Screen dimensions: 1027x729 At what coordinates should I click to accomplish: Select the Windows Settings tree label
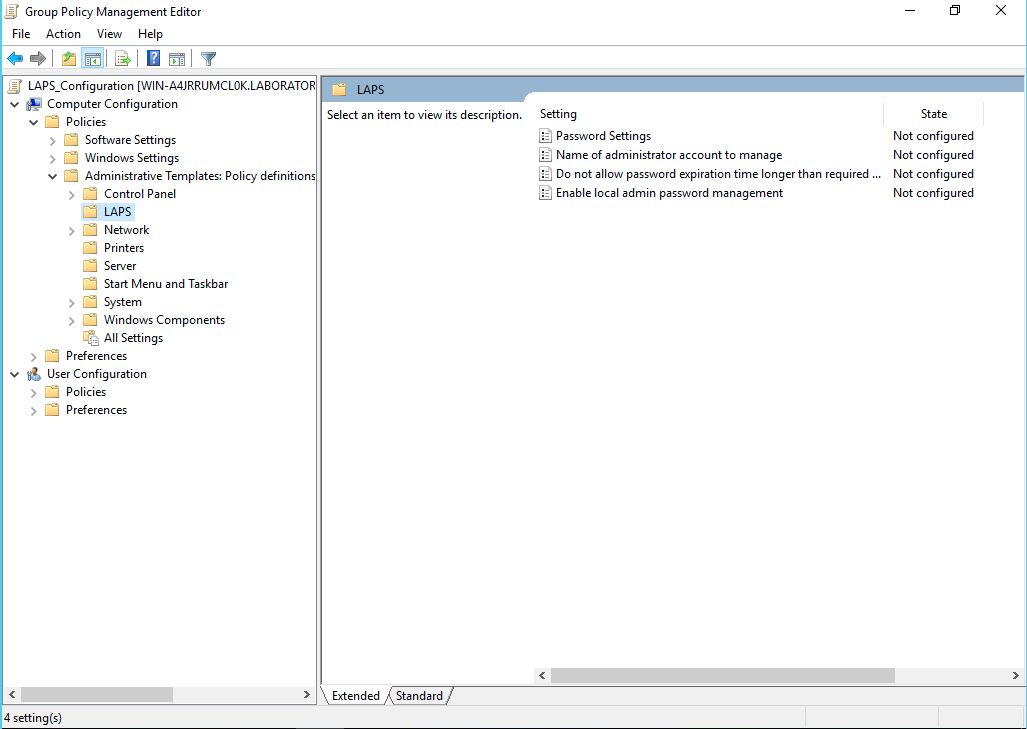tap(132, 159)
